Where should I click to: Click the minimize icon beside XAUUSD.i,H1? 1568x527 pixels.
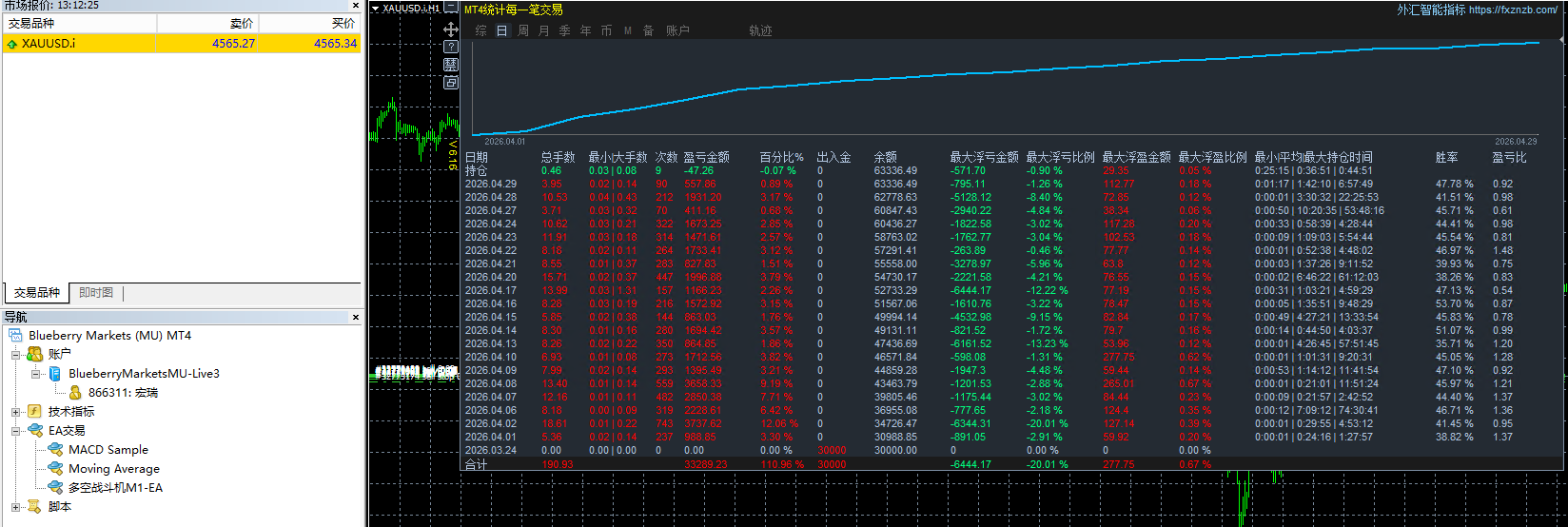[x=451, y=8]
